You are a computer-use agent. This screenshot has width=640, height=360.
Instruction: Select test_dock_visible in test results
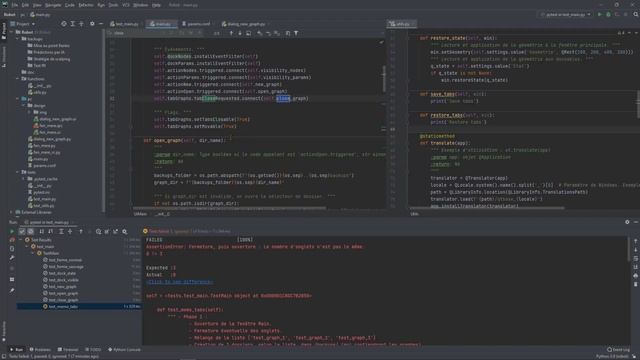(64, 280)
